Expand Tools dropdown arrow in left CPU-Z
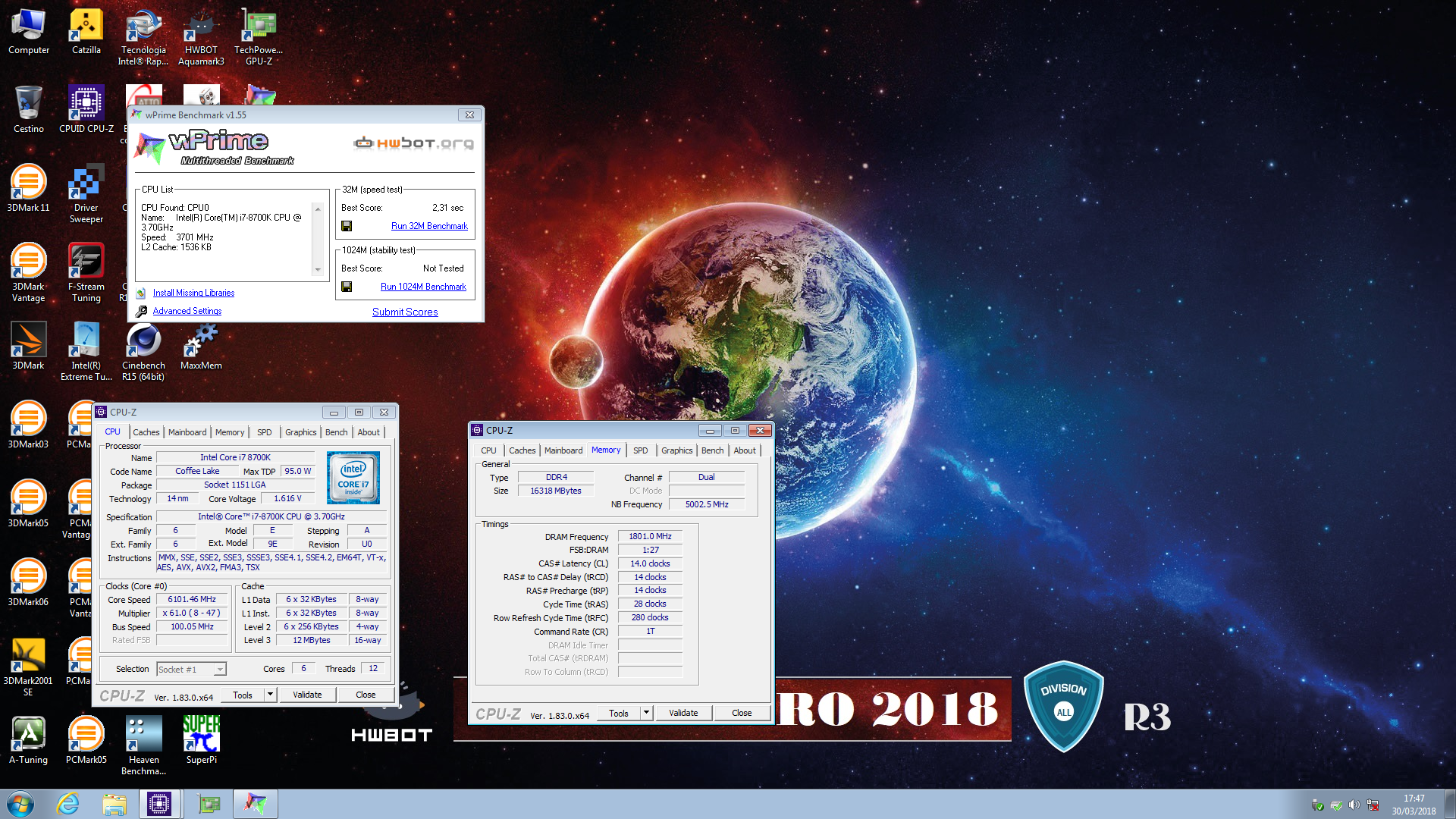Image resolution: width=1456 pixels, height=819 pixels. coord(269,695)
